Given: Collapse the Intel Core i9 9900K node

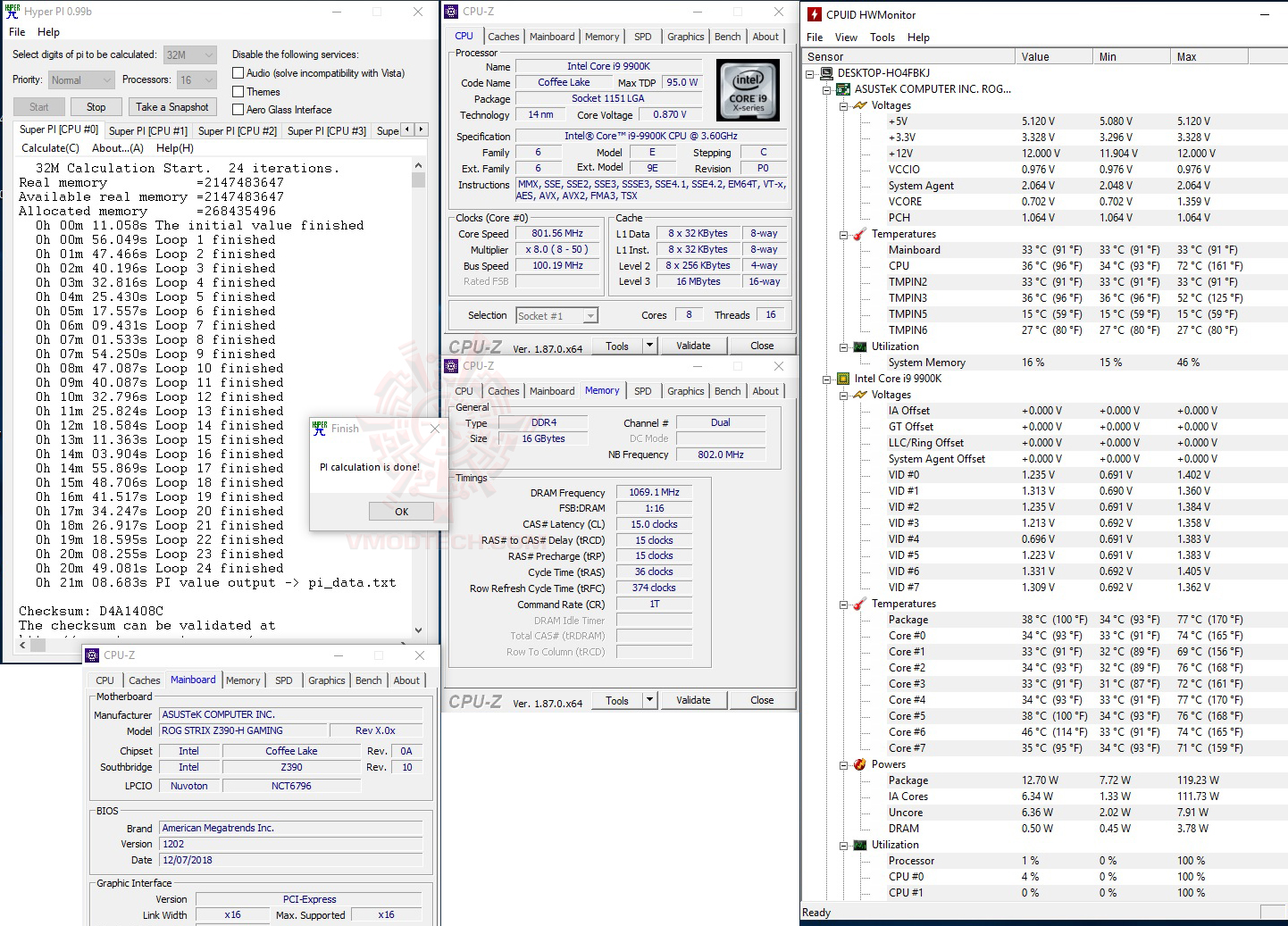Looking at the screenshot, I should 826,379.
